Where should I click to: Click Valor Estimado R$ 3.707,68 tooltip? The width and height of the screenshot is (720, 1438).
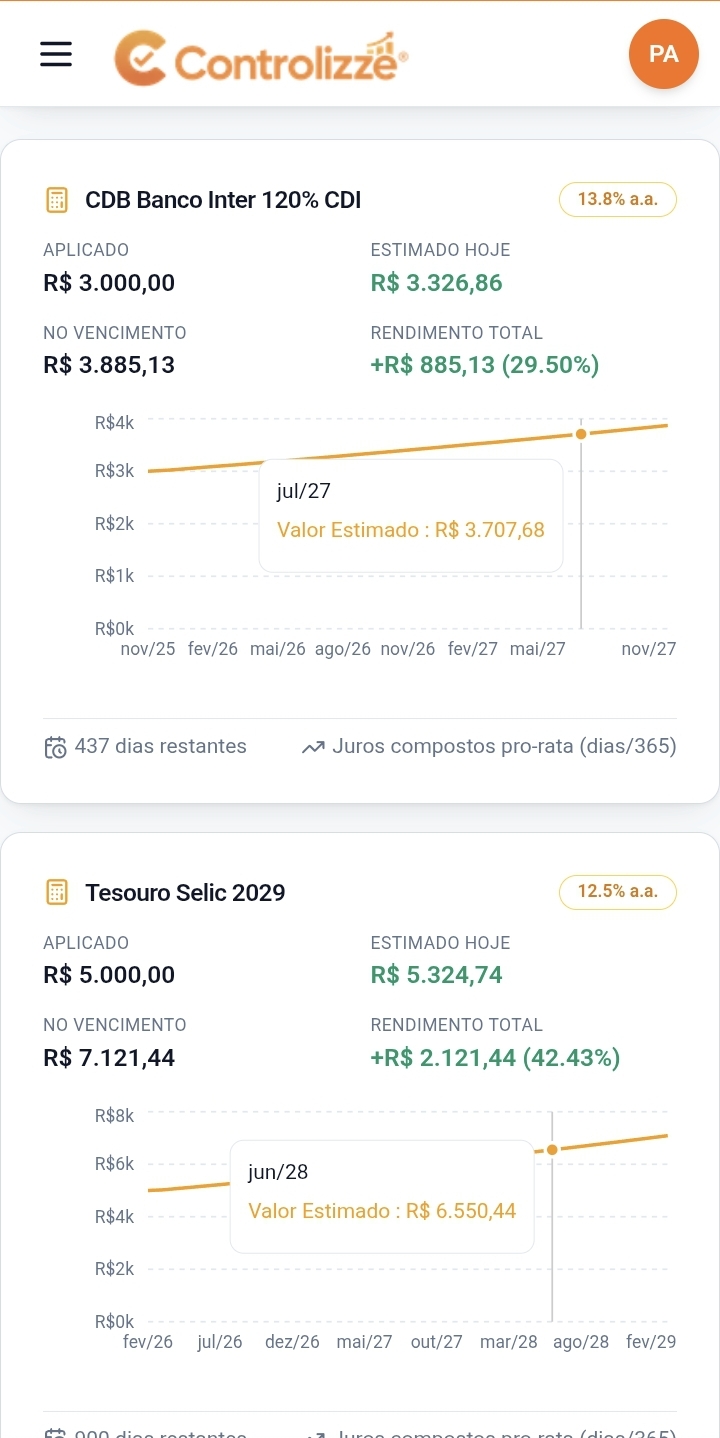pos(411,515)
